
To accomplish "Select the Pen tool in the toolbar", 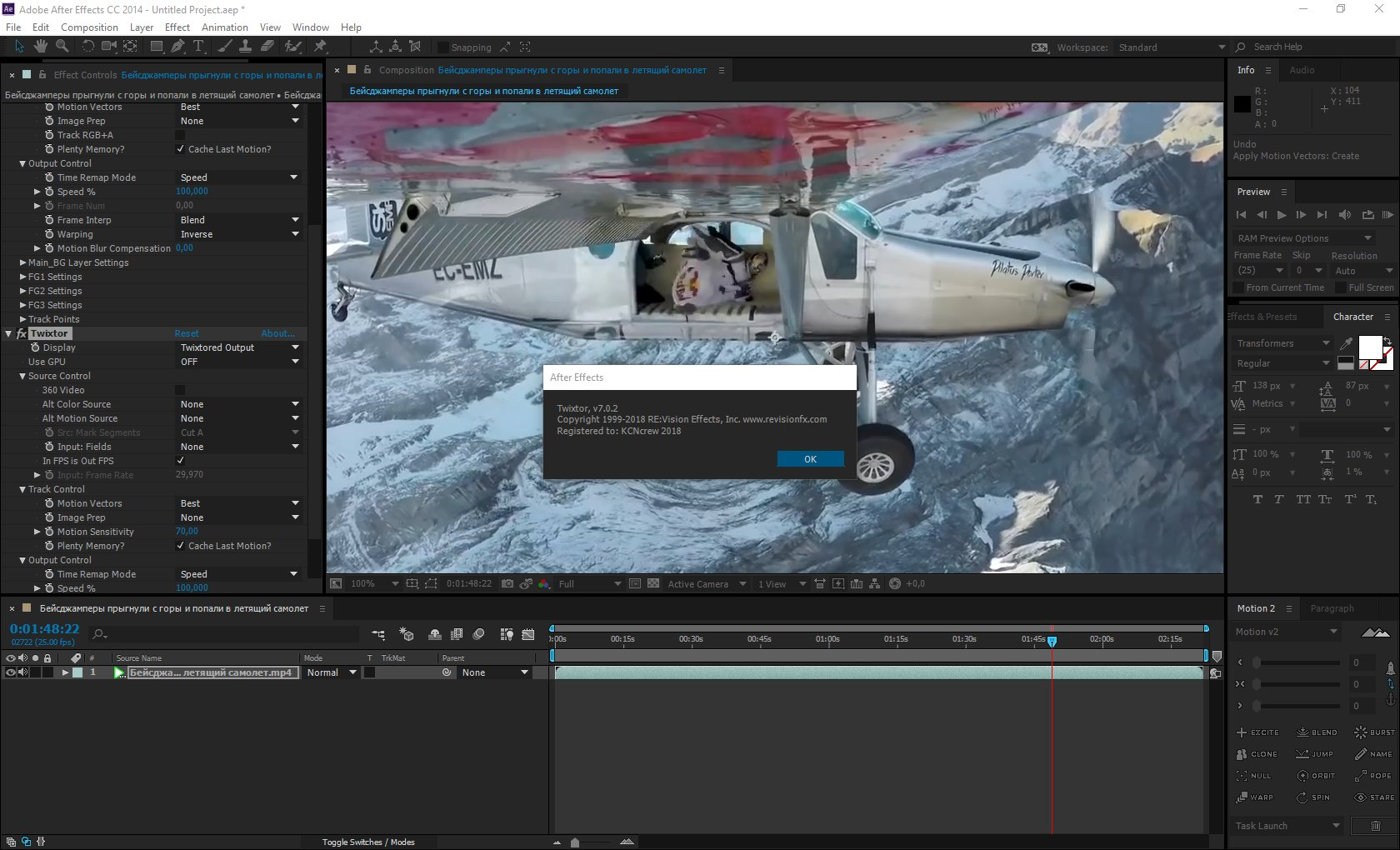I will pyautogui.click(x=177, y=47).
